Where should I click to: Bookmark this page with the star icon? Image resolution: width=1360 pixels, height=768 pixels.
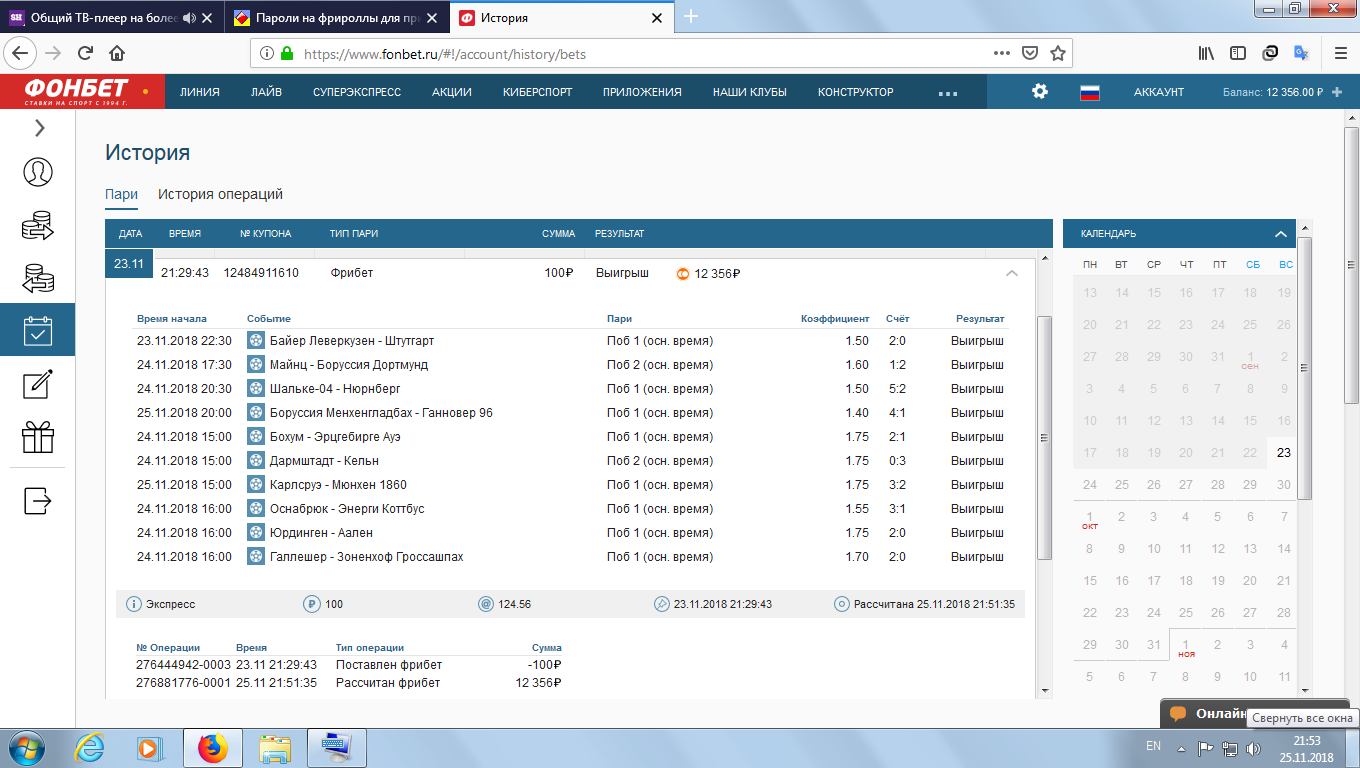coord(1058,54)
